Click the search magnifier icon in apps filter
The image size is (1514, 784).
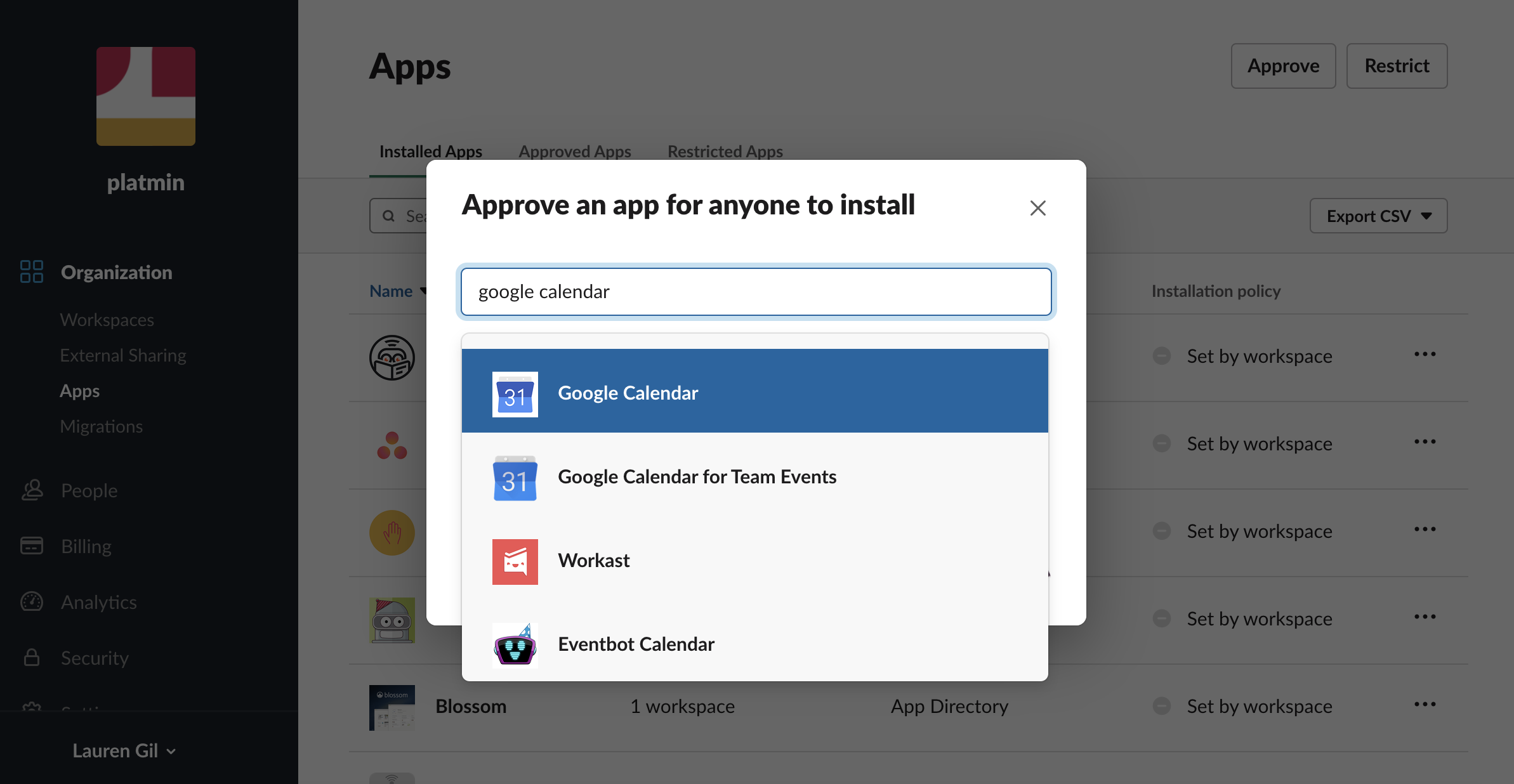pos(388,216)
